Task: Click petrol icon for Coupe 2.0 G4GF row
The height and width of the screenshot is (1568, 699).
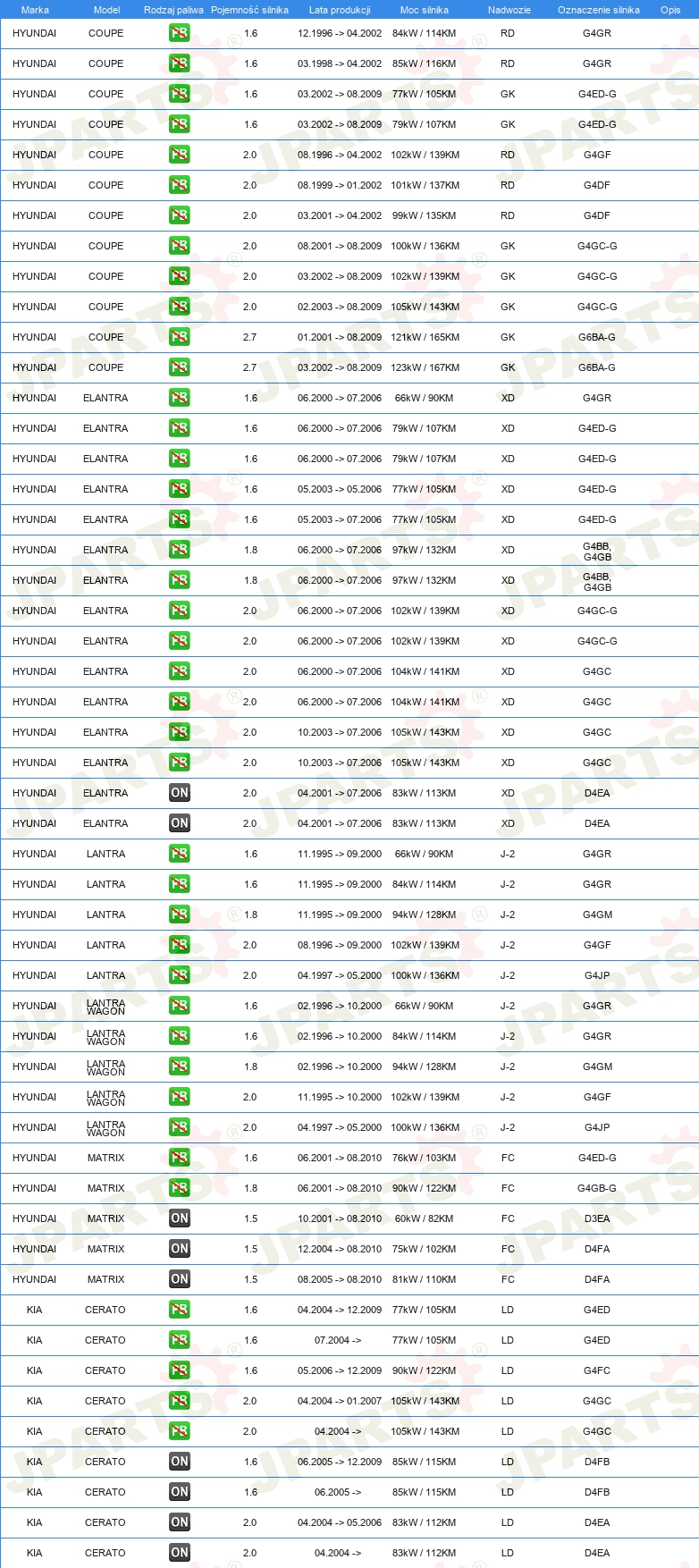Action: coord(180,155)
